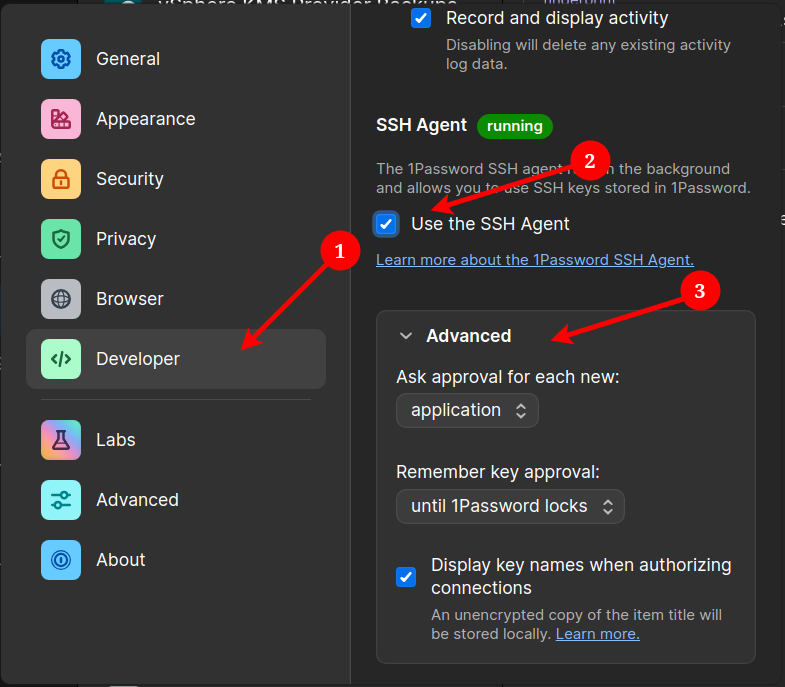Image resolution: width=785 pixels, height=687 pixels.
Task: Click the About 1Password logo icon
Action: tap(61, 560)
